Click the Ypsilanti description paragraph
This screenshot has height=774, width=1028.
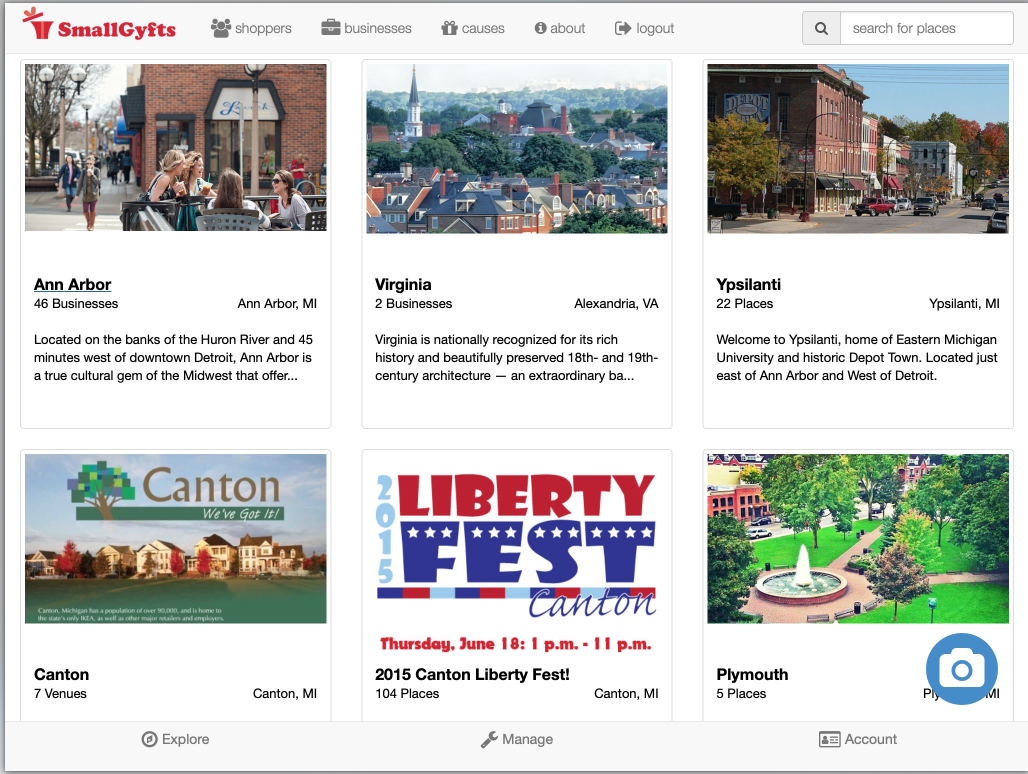click(857, 357)
